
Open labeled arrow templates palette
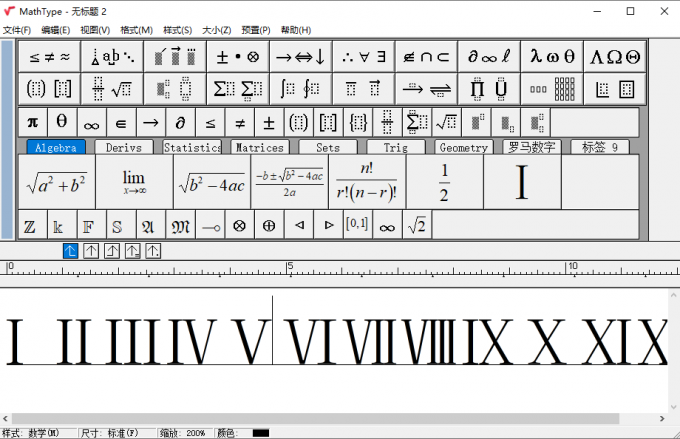click(426, 89)
